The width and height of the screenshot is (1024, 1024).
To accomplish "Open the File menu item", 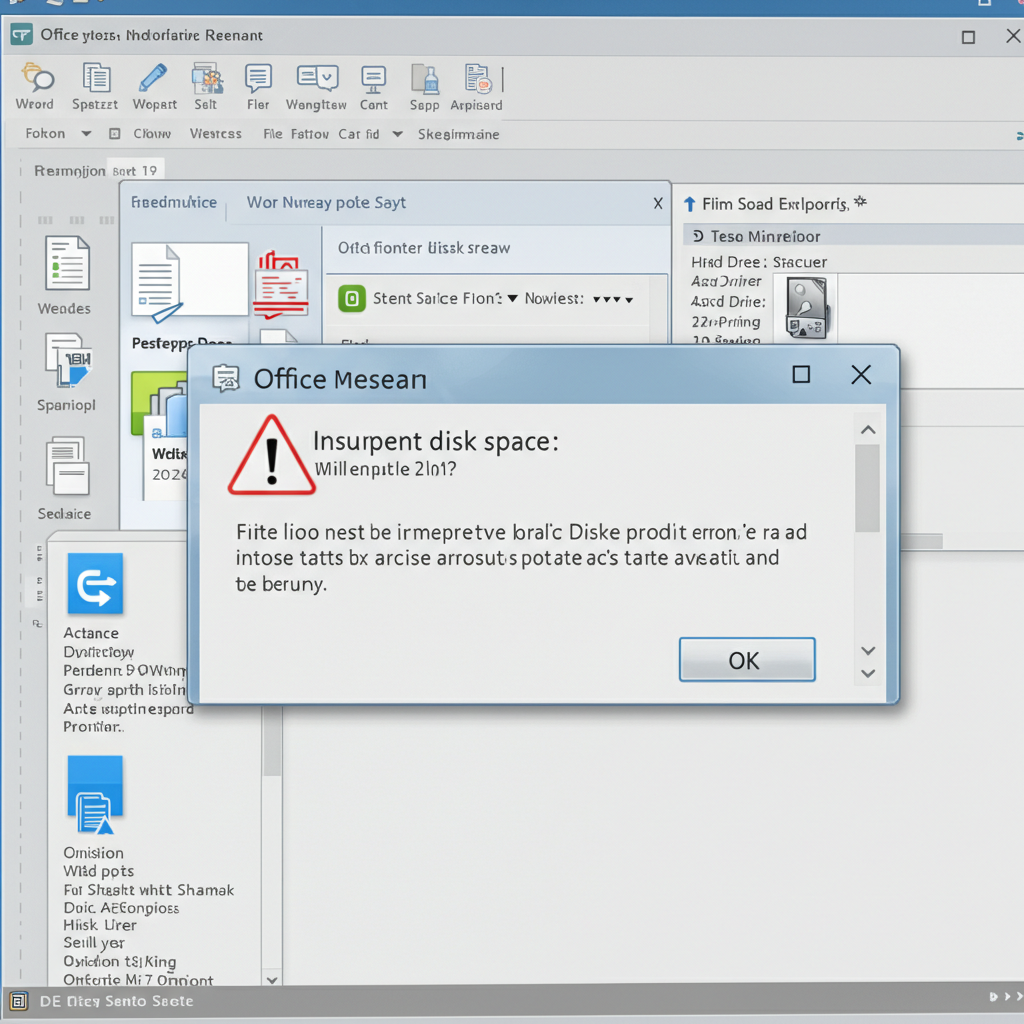I will (272, 134).
